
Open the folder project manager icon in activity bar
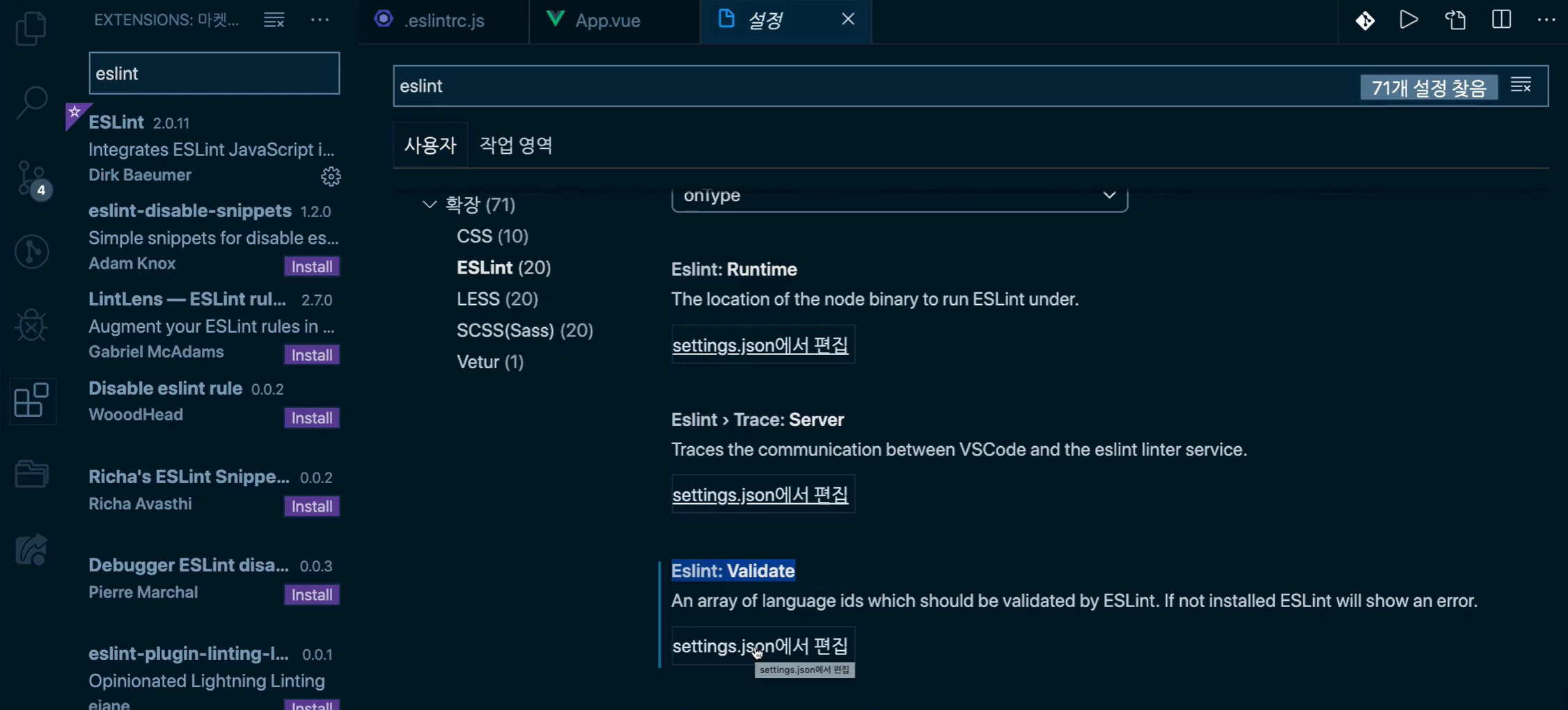(x=31, y=474)
